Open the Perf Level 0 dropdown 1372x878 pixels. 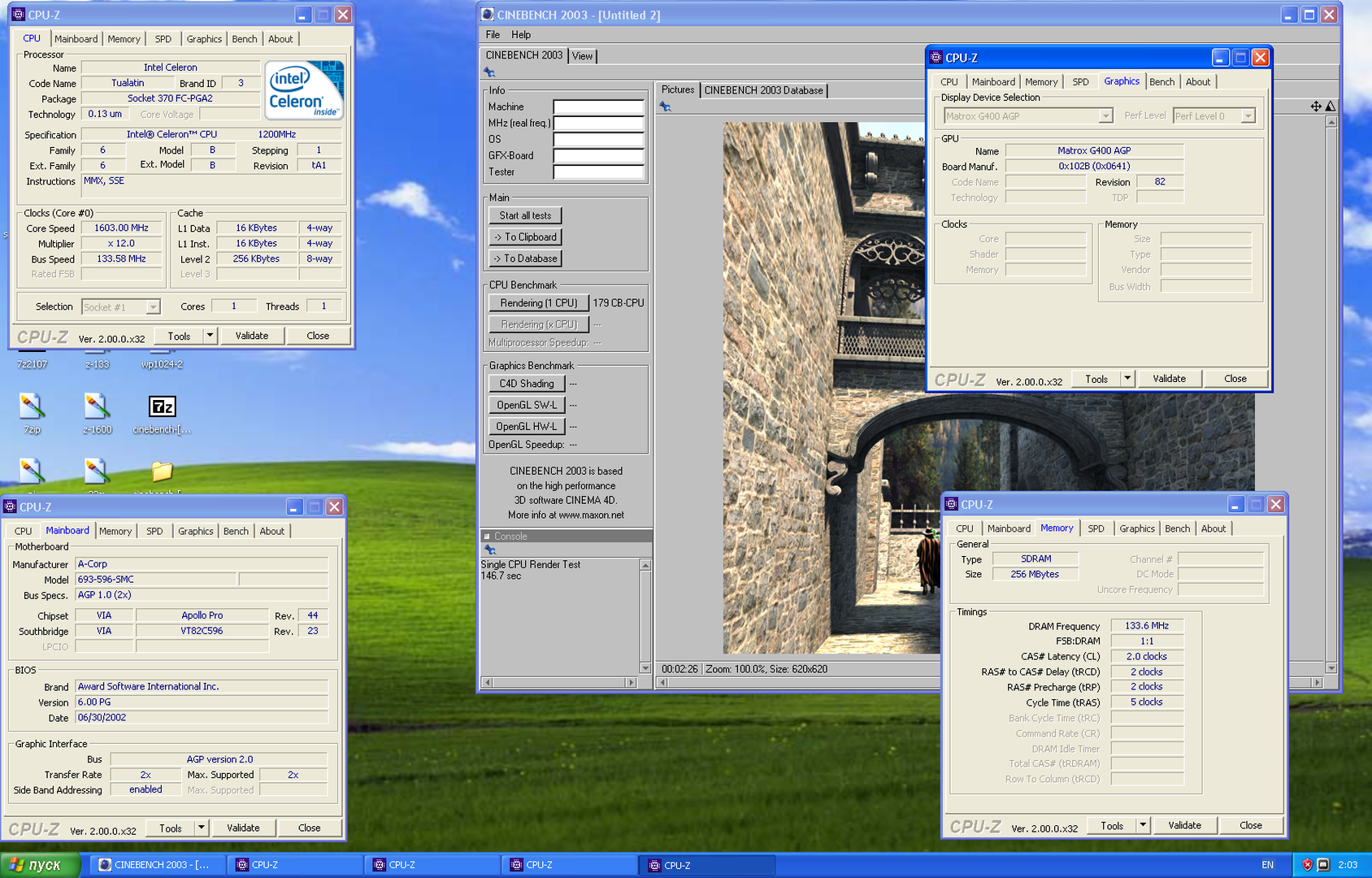tap(1214, 116)
